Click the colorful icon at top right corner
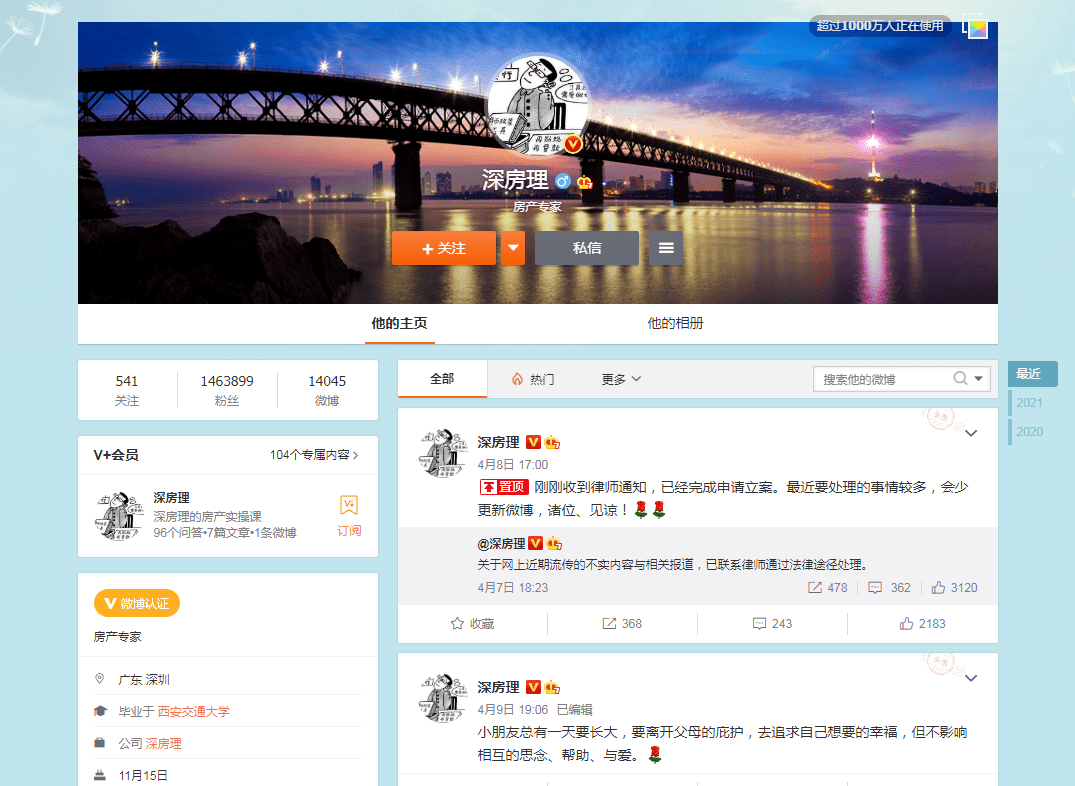 coord(975,27)
